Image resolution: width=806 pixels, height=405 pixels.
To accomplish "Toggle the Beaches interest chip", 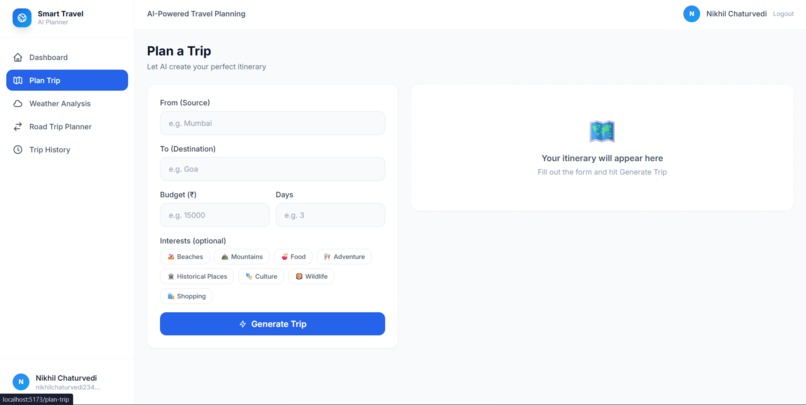I will (x=185, y=256).
